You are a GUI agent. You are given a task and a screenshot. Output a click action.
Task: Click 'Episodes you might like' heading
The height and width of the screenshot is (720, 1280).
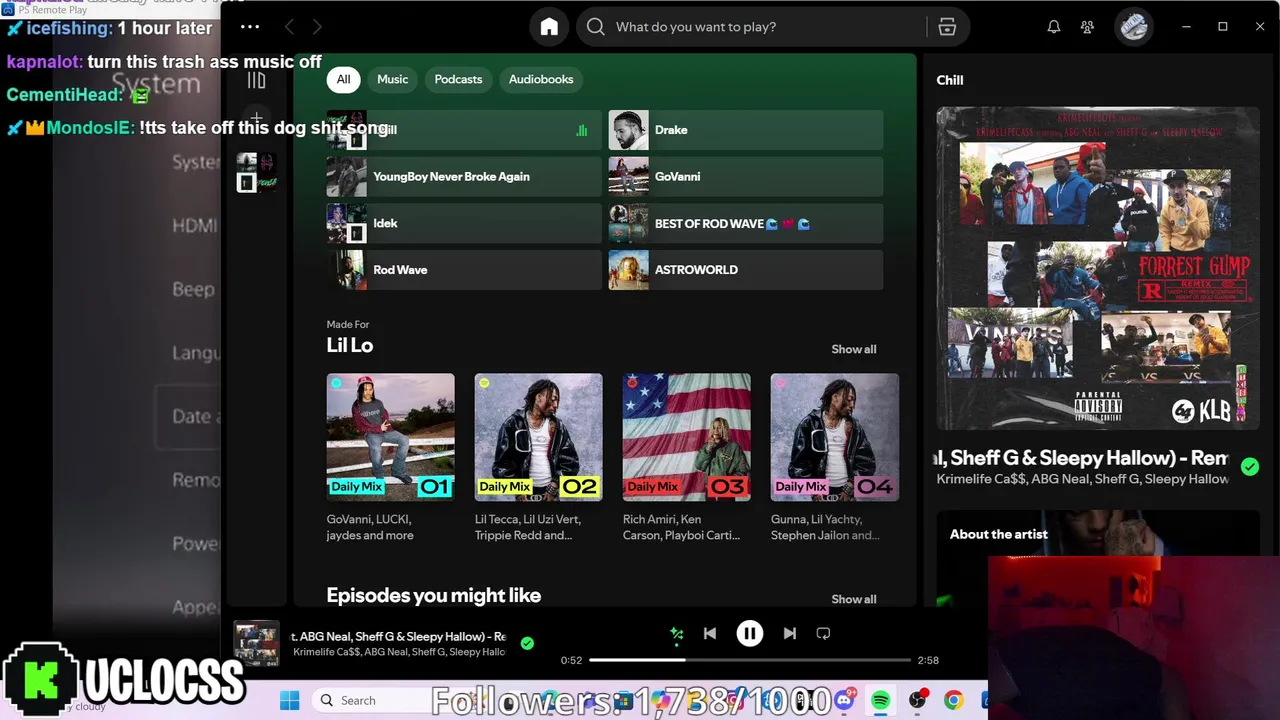click(x=433, y=595)
